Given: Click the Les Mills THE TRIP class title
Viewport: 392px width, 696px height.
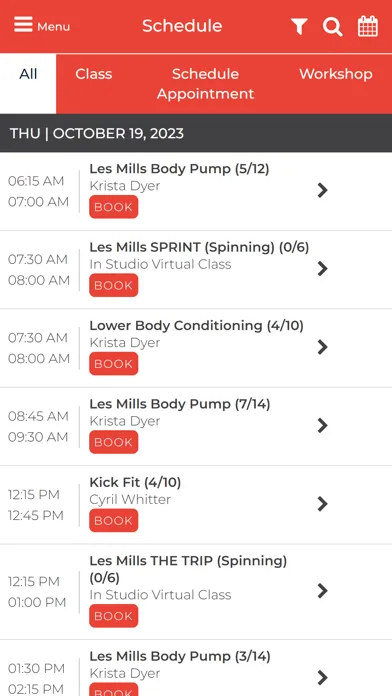Looking at the screenshot, I should coord(188,569).
